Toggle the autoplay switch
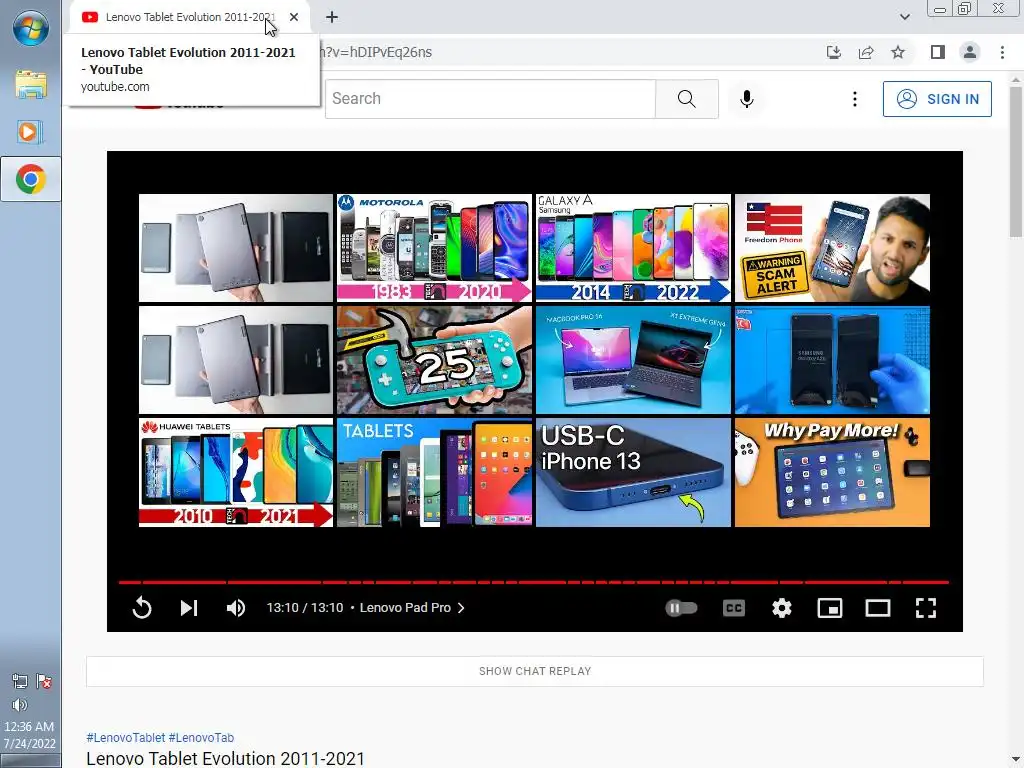1024x768 pixels. click(x=681, y=608)
